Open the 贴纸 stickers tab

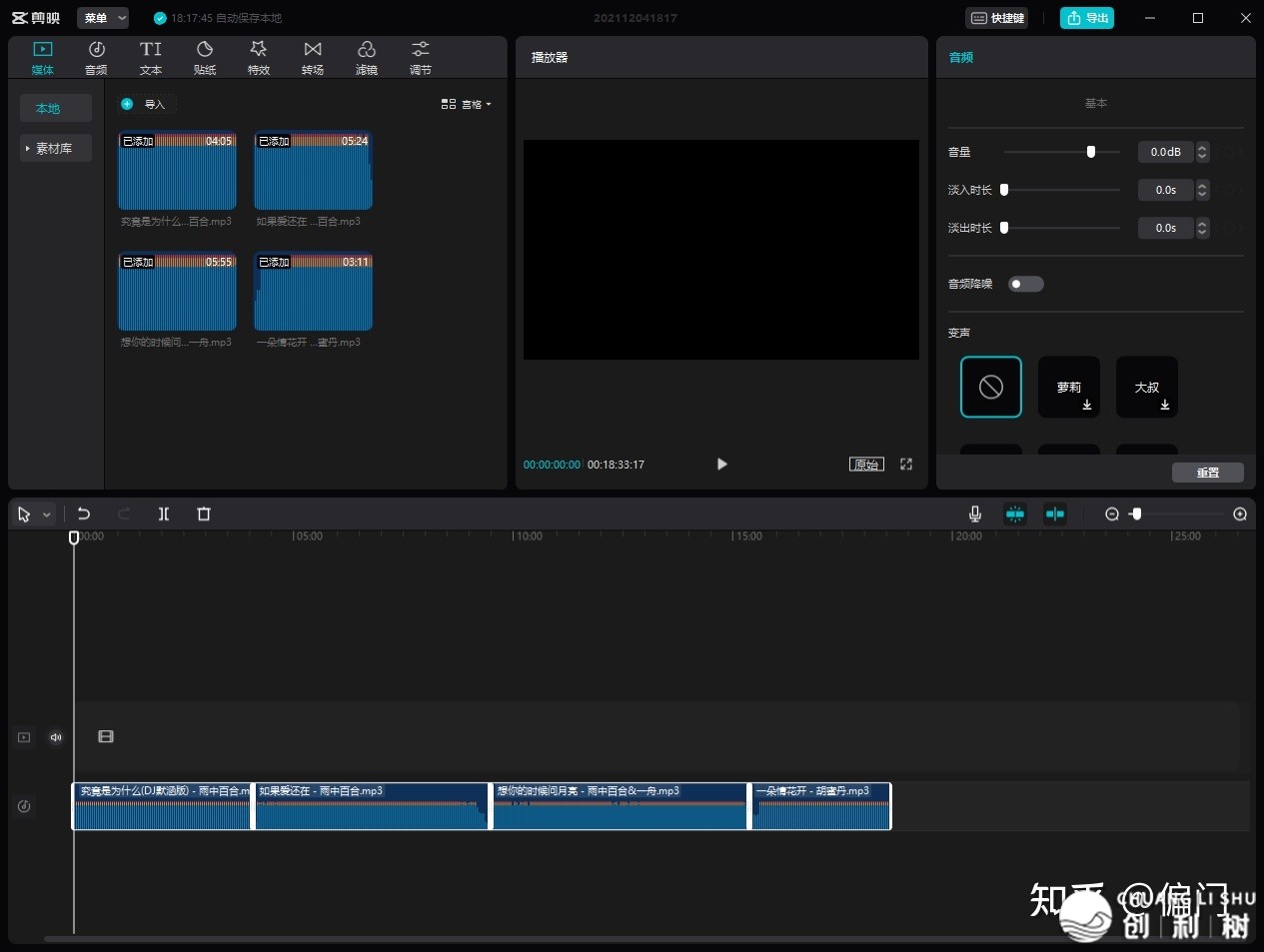(x=205, y=58)
